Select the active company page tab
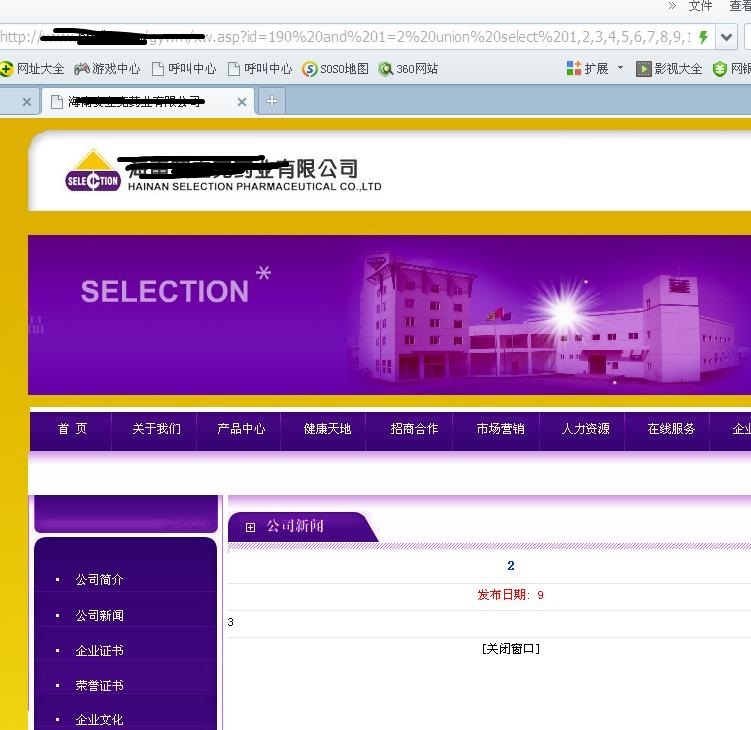Viewport: 751px width, 730px height. 148,102
